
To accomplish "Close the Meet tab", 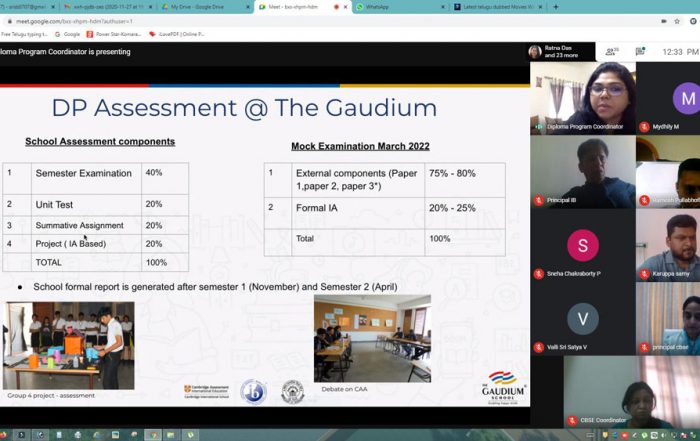I will click(346, 7).
